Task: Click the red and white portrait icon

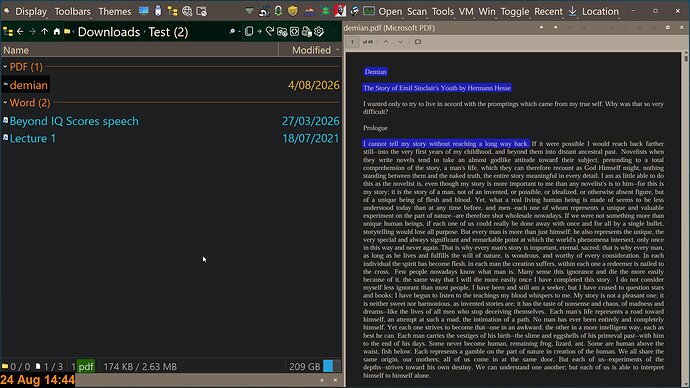Action: pos(340,11)
